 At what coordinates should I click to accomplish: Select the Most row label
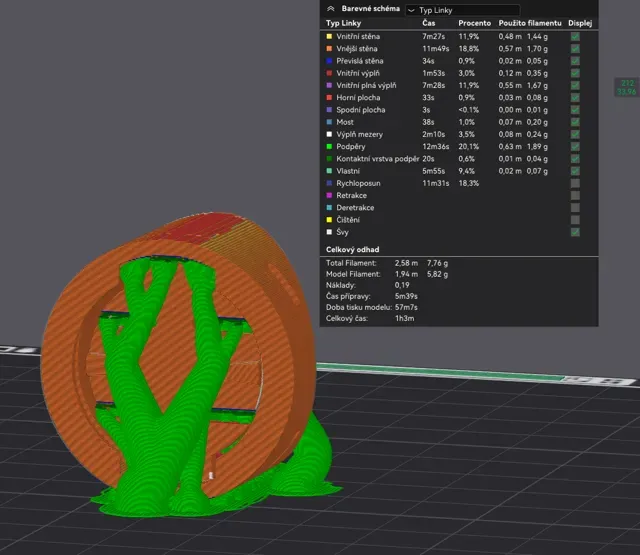click(x=345, y=122)
